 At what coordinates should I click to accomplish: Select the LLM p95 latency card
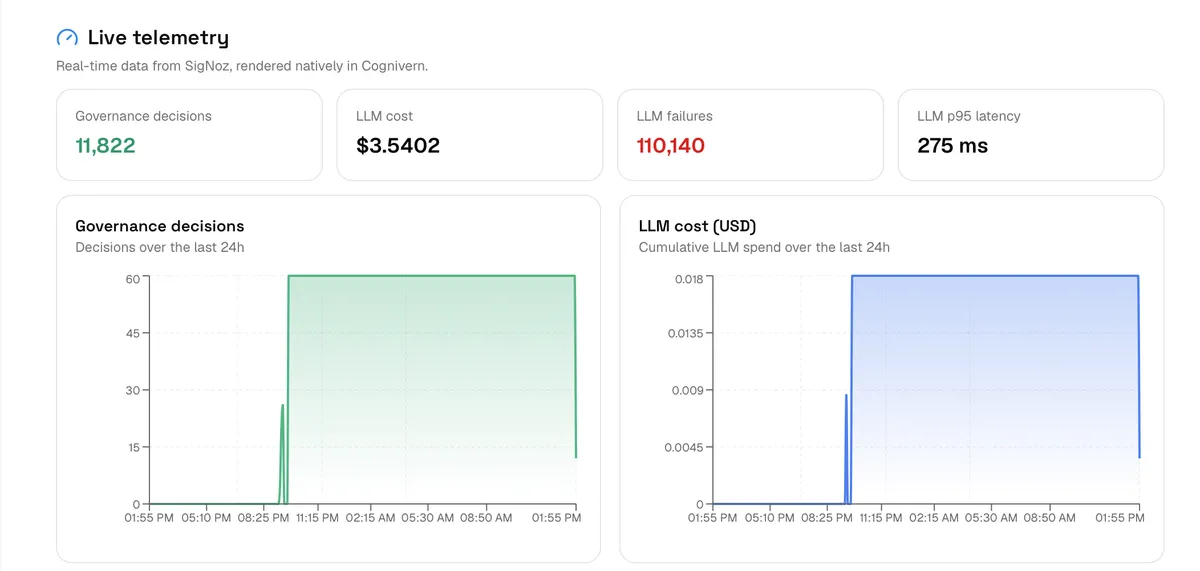point(1031,135)
